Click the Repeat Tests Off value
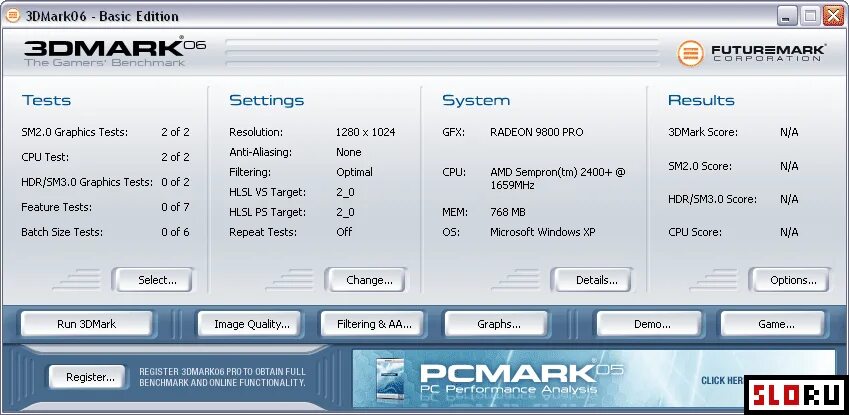This screenshot has width=849, height=415. (344, 232)
